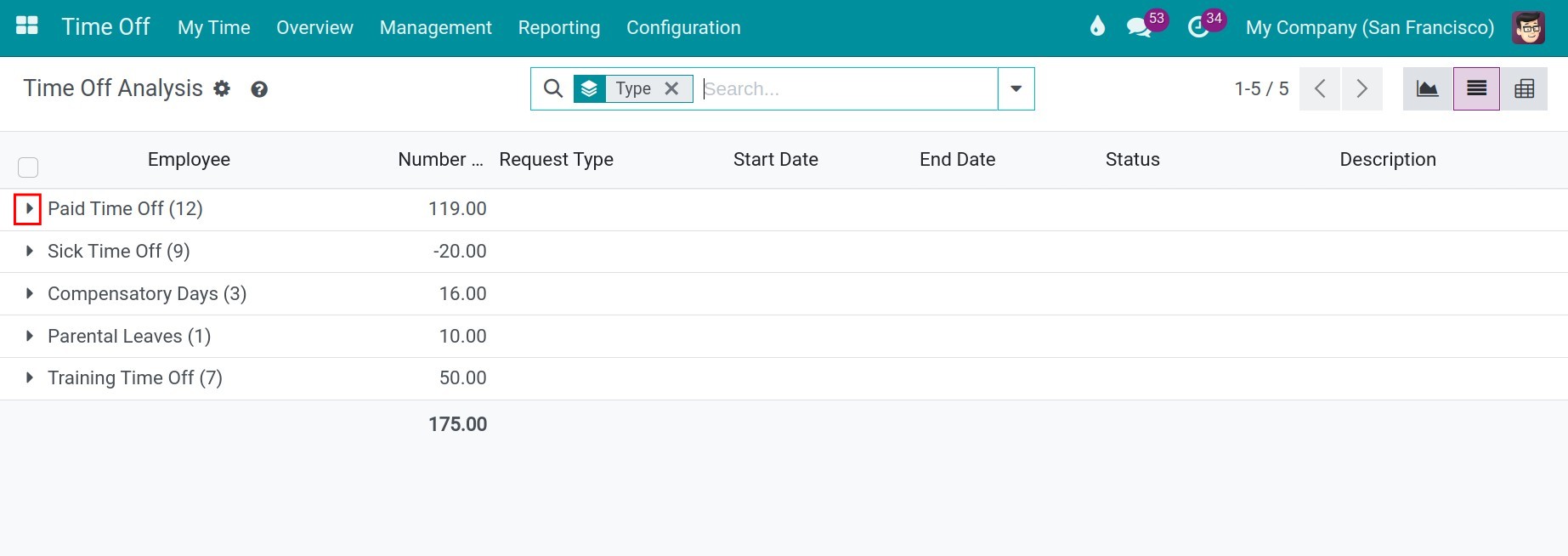This screenshot has height=556, width=1568.
Task: Open the Management menu
Action: (436, 27)
